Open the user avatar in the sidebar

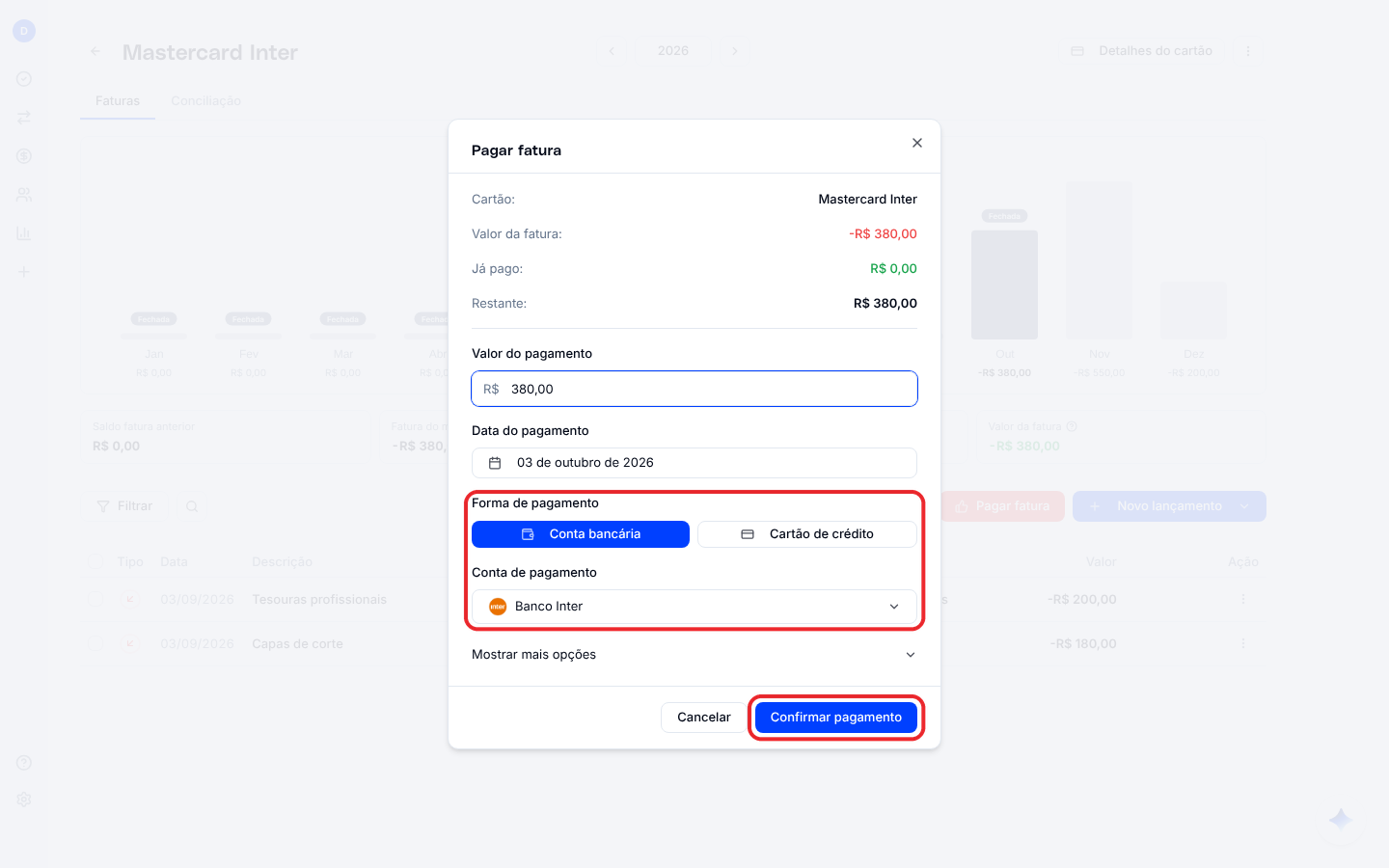[x=24, y=31]
